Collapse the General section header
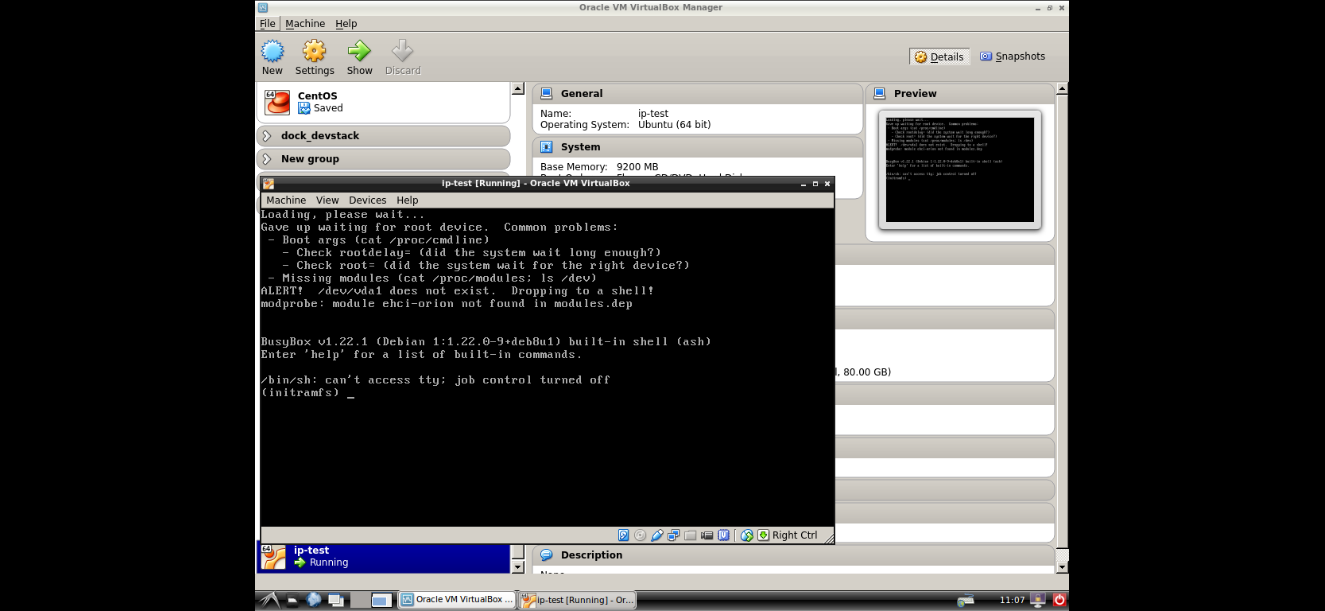 point(698,93)
